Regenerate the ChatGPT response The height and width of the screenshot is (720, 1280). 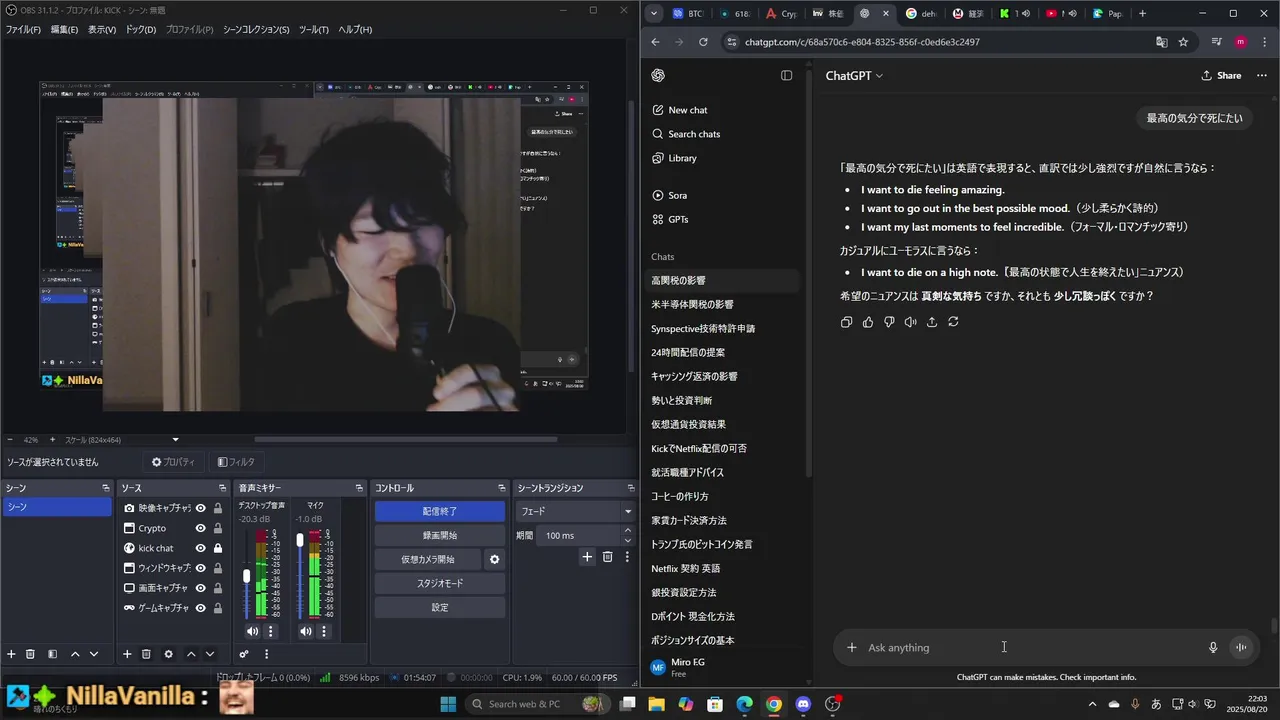click(953, 322)
